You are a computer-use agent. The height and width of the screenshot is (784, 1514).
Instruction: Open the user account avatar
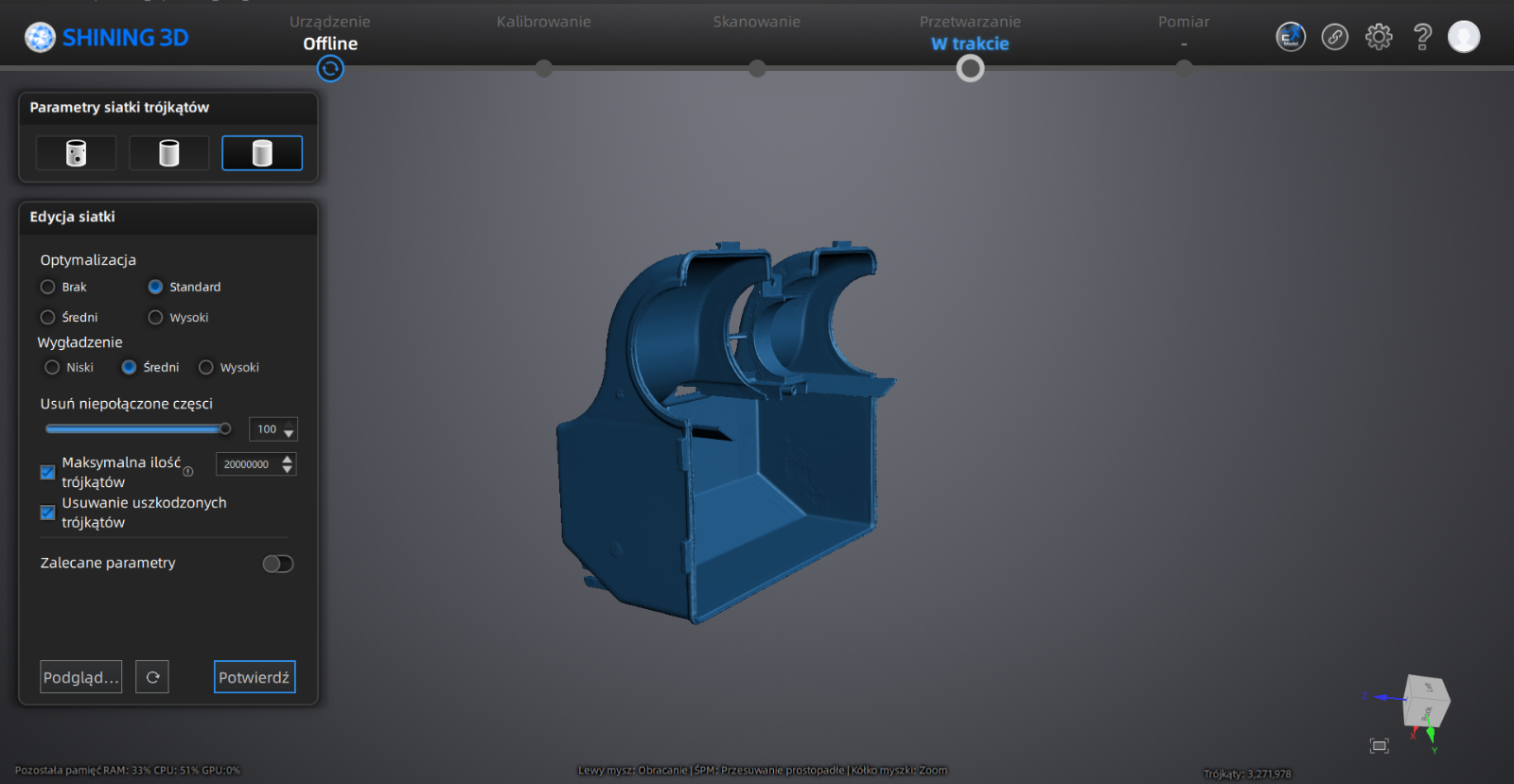tap(1463, 37)
